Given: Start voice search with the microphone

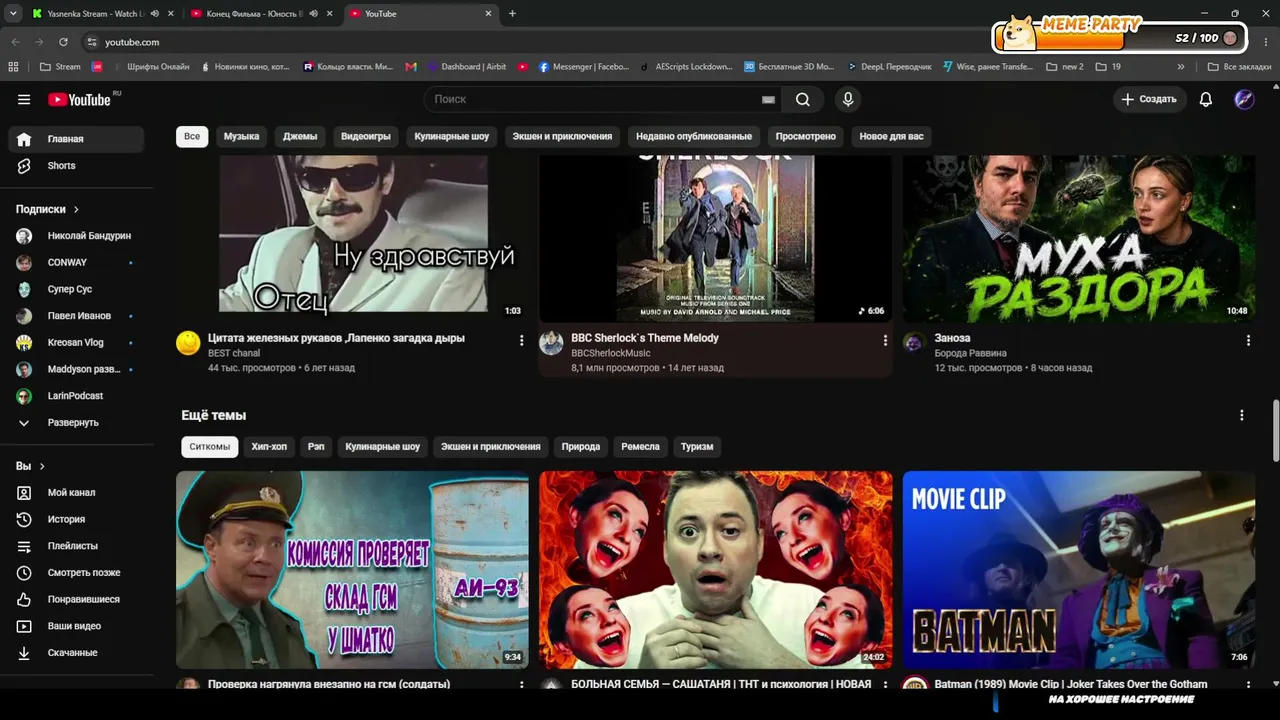Looking at the screenshot, I should click(x=848, y=99).
